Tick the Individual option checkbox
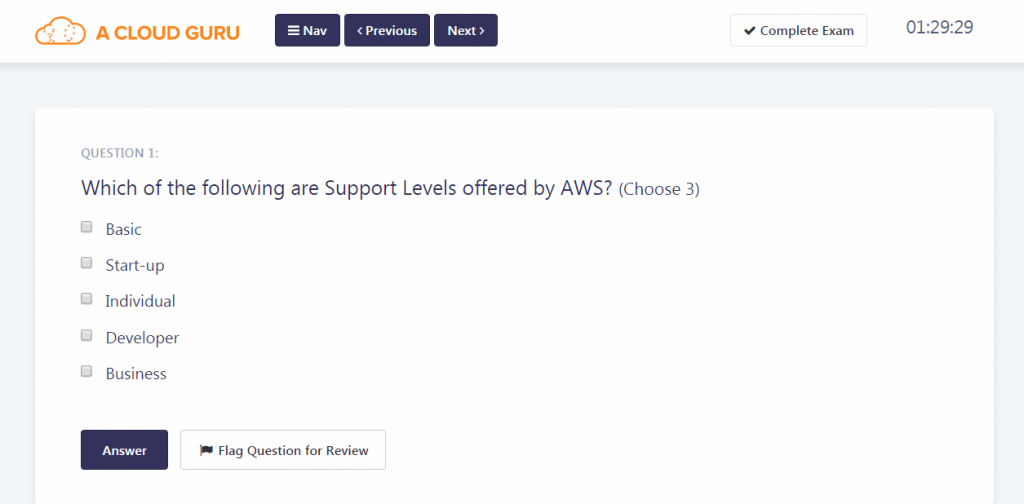 click(x=86, y=299)
